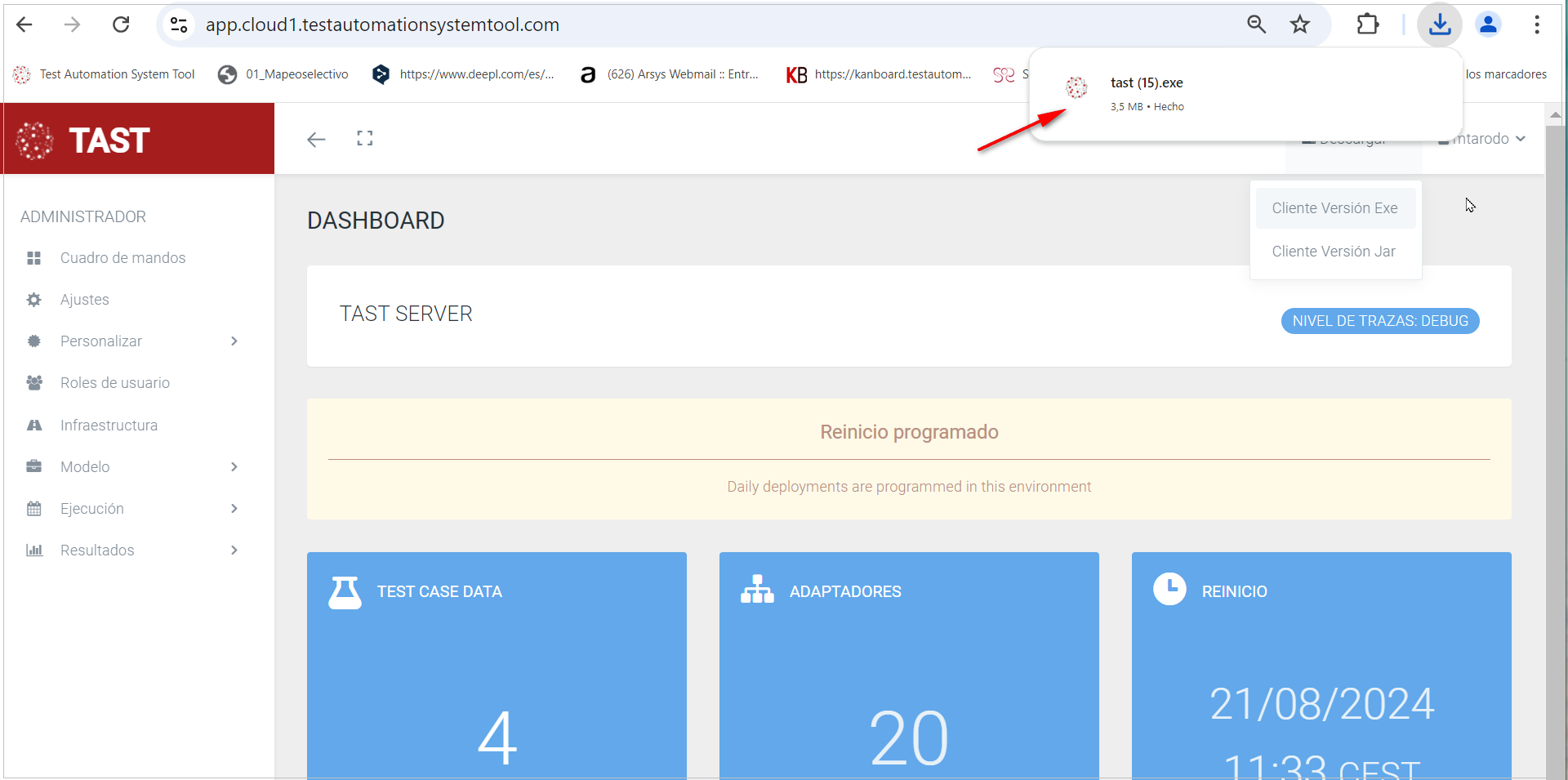
Task: Open downloaded file tast (15).exe
Action: click(1147, 83)
